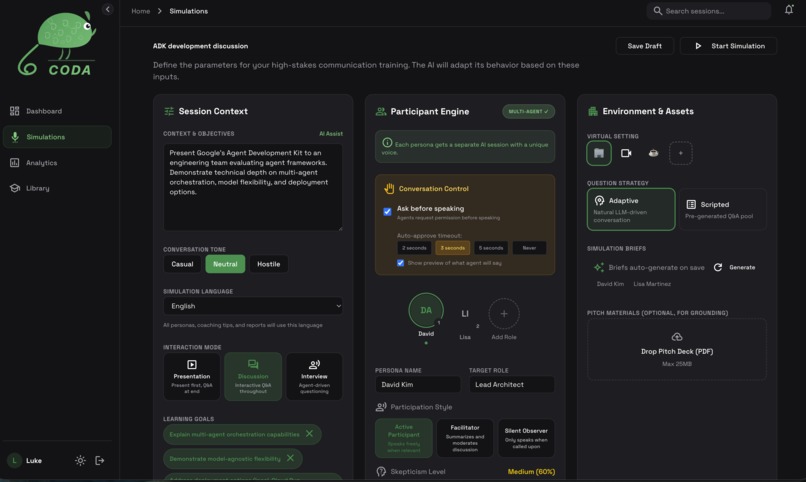
Task: Click the Environment & Assets building icon
Action: pyautogui.click(x=593, y=111)
